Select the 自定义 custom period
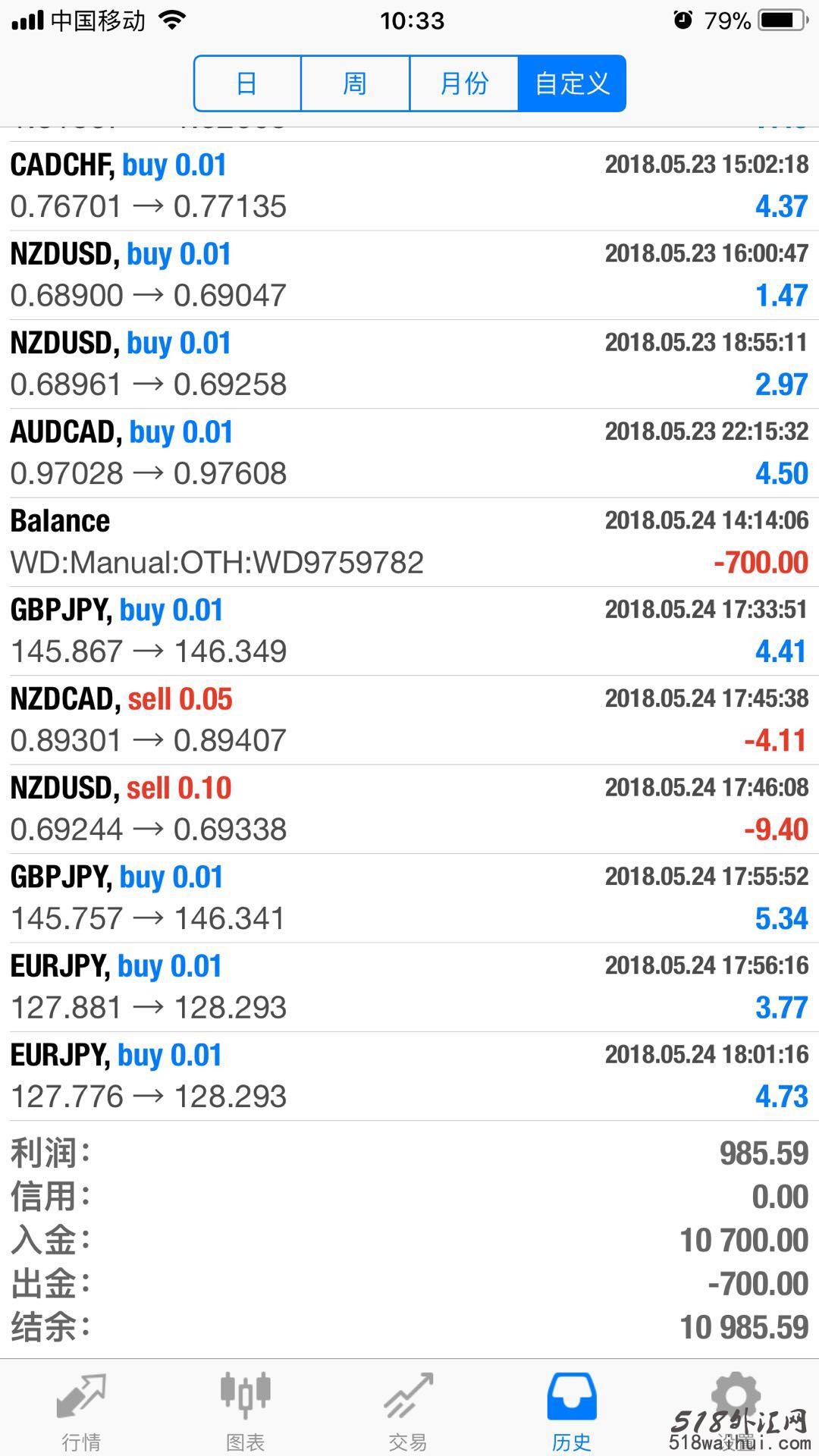 [x=572, y=83]
